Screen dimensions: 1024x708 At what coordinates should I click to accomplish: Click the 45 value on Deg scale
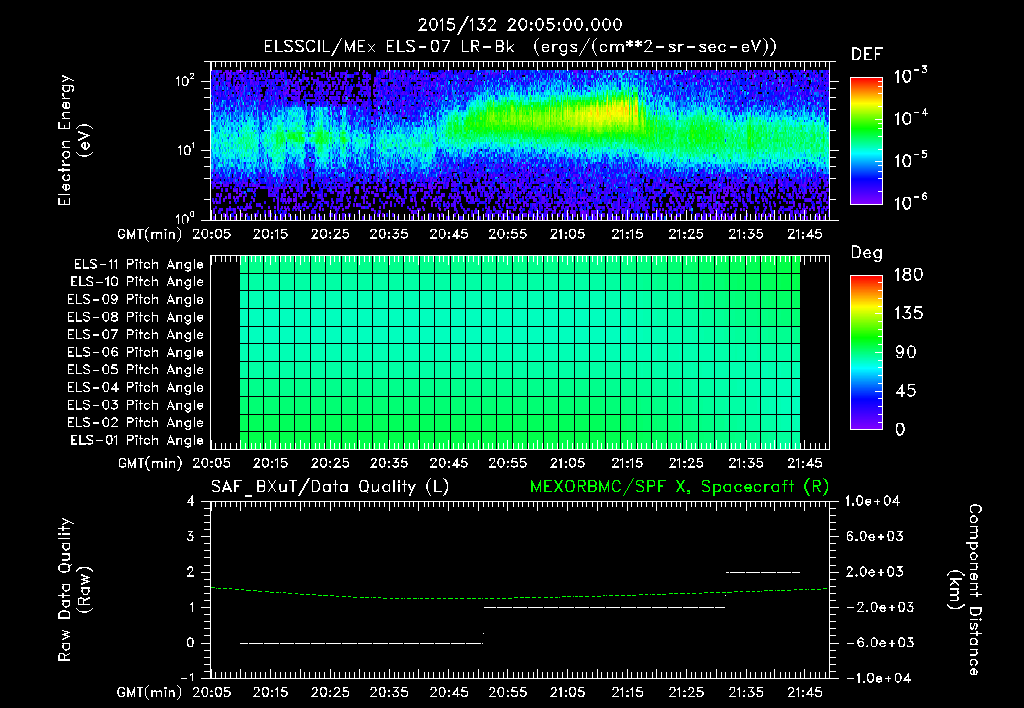(906, 391)
